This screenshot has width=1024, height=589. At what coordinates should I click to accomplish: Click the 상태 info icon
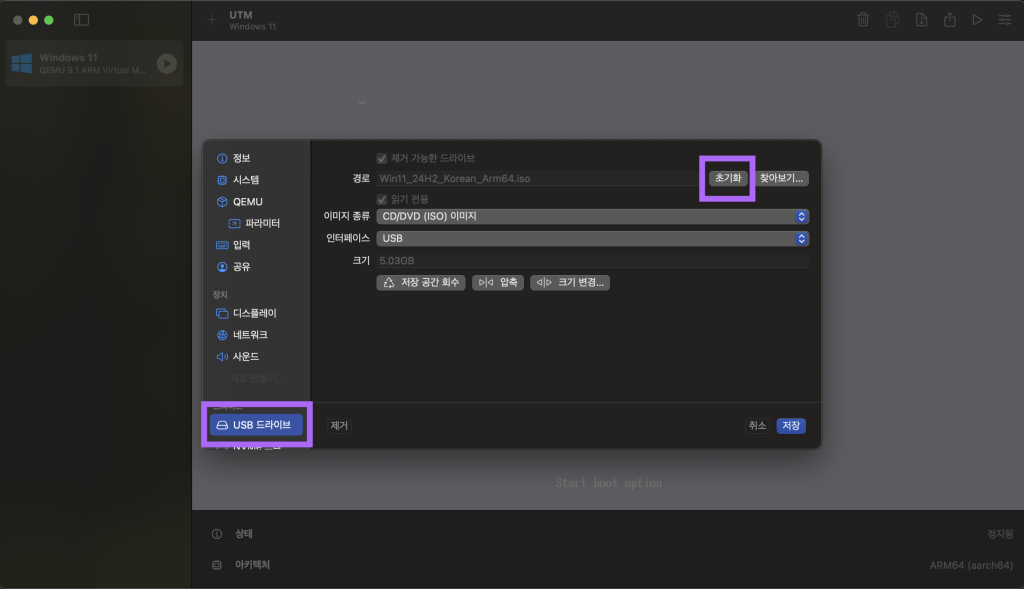click(217, 534)
